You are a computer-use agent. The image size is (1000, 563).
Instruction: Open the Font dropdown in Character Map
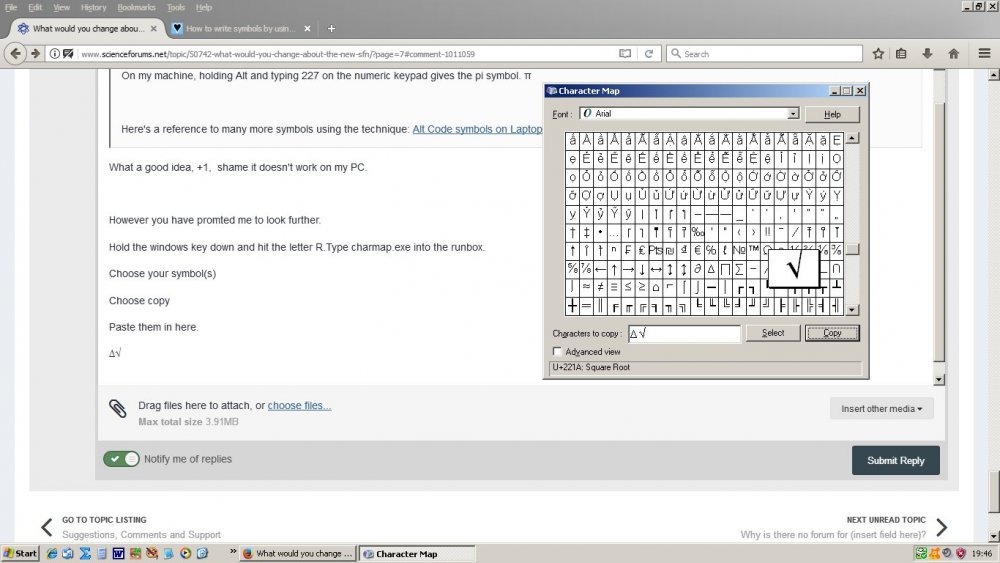793,114
